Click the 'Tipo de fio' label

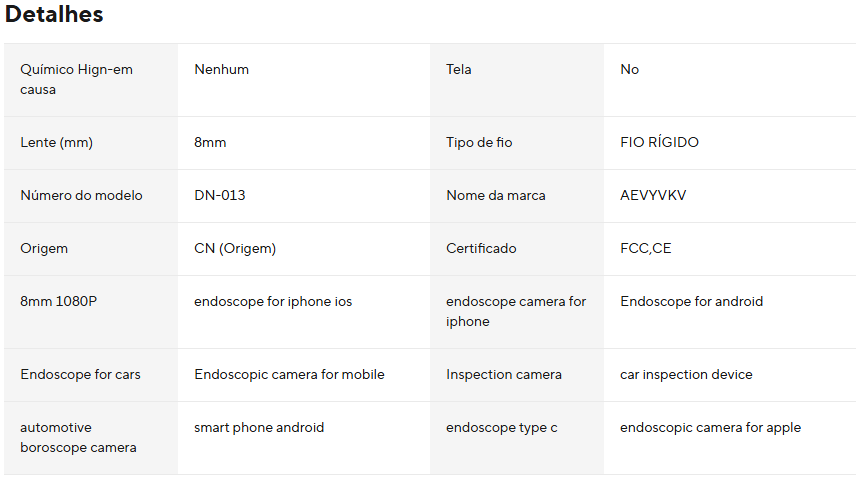[x=479, y=142]
